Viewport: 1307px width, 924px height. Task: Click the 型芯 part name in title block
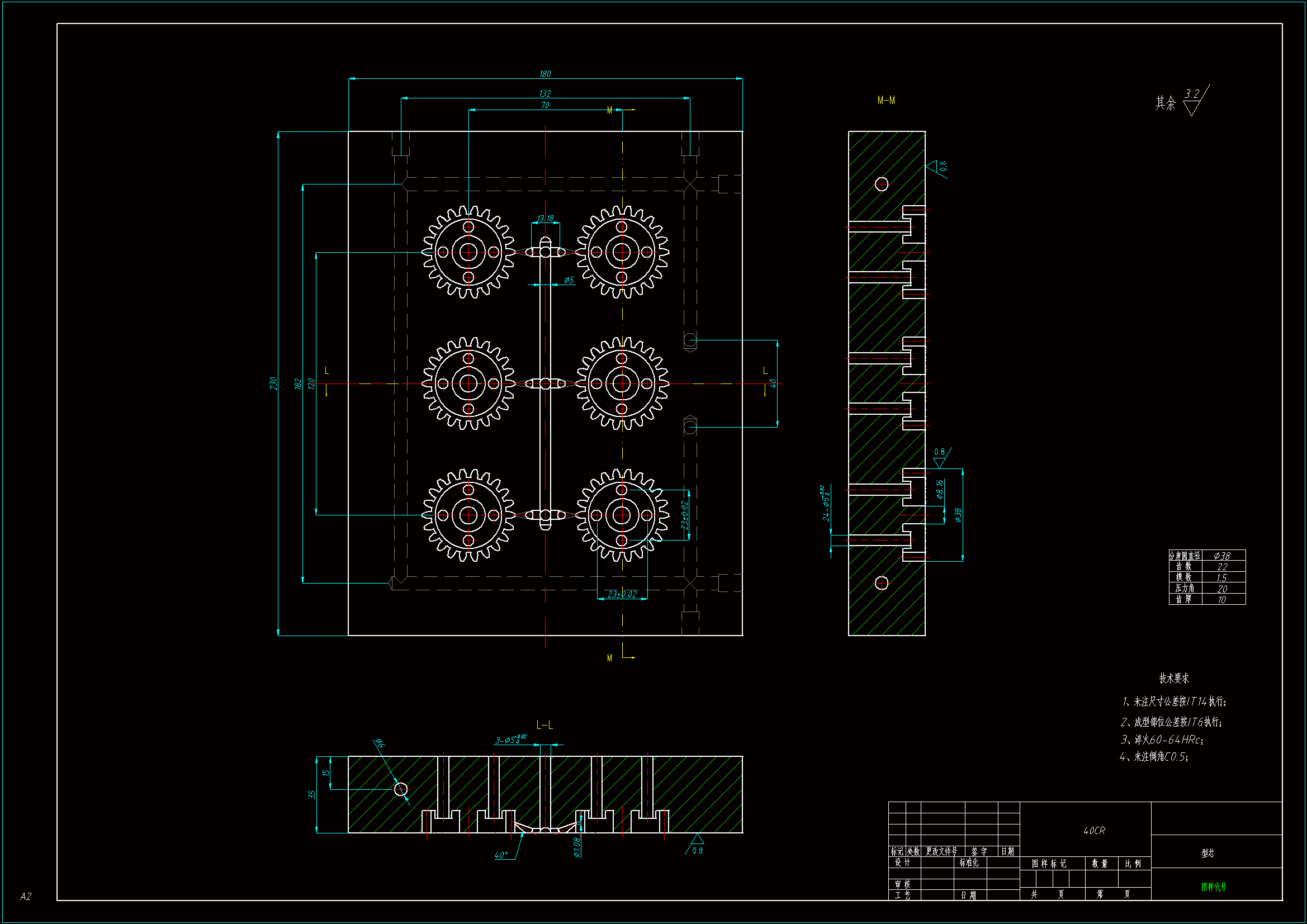click(1207, 853)
